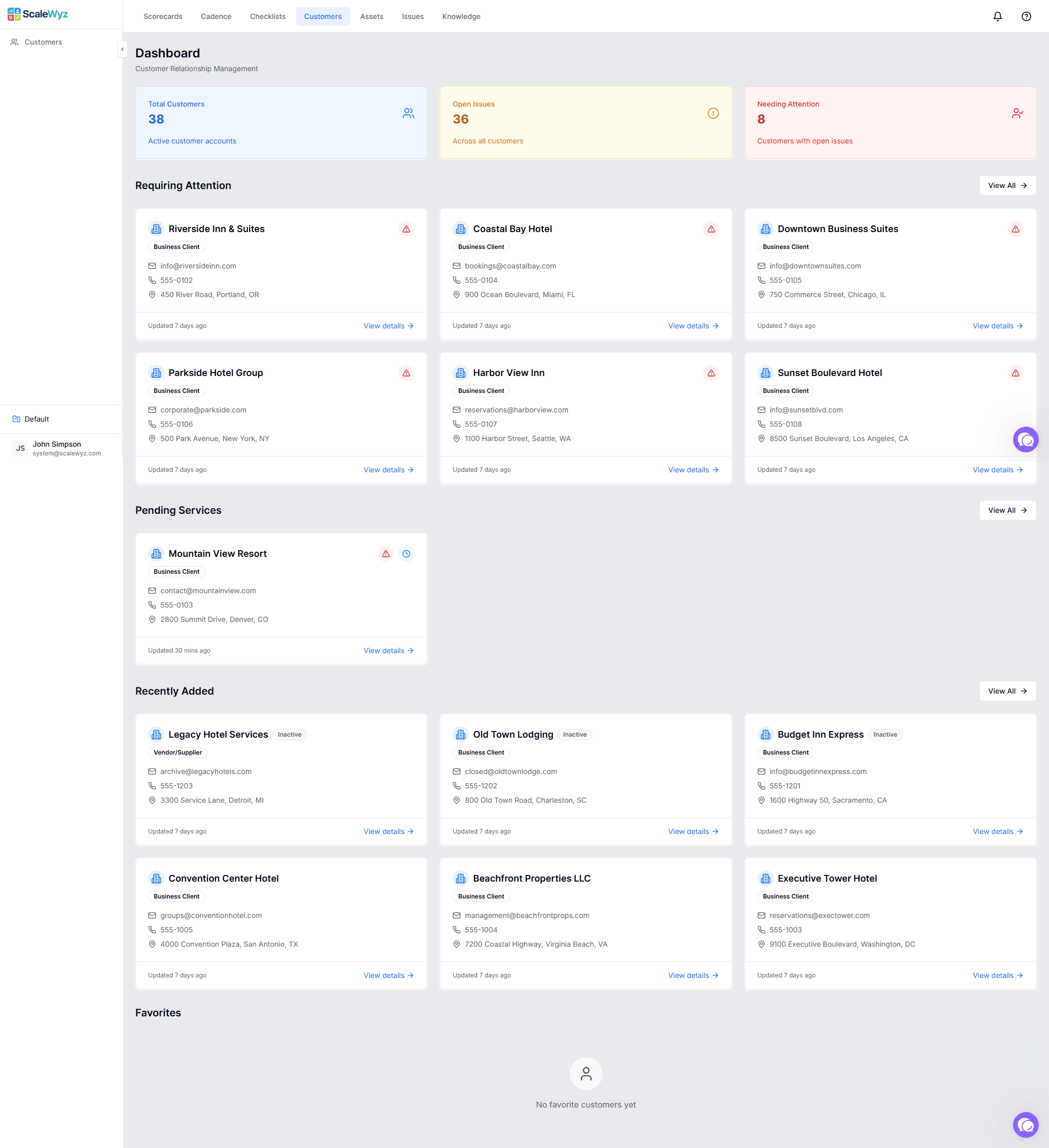Click the help question mark icon
Image resolution: width=1049 pixels, height=1148 pixels.
[x=1027, y=16]
